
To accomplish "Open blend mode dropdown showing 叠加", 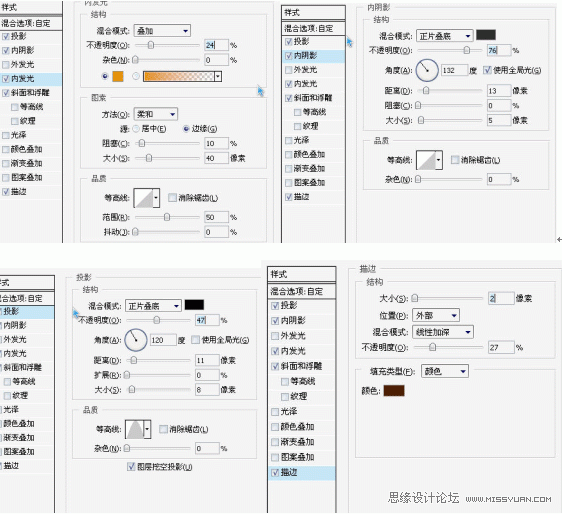I will (162, 31).
